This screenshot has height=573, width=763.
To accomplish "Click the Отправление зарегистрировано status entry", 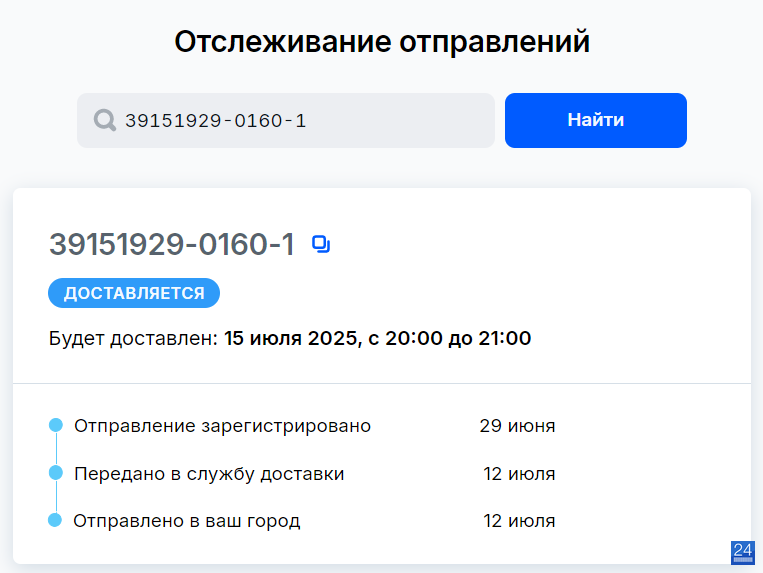I will [x=222, y=426].
